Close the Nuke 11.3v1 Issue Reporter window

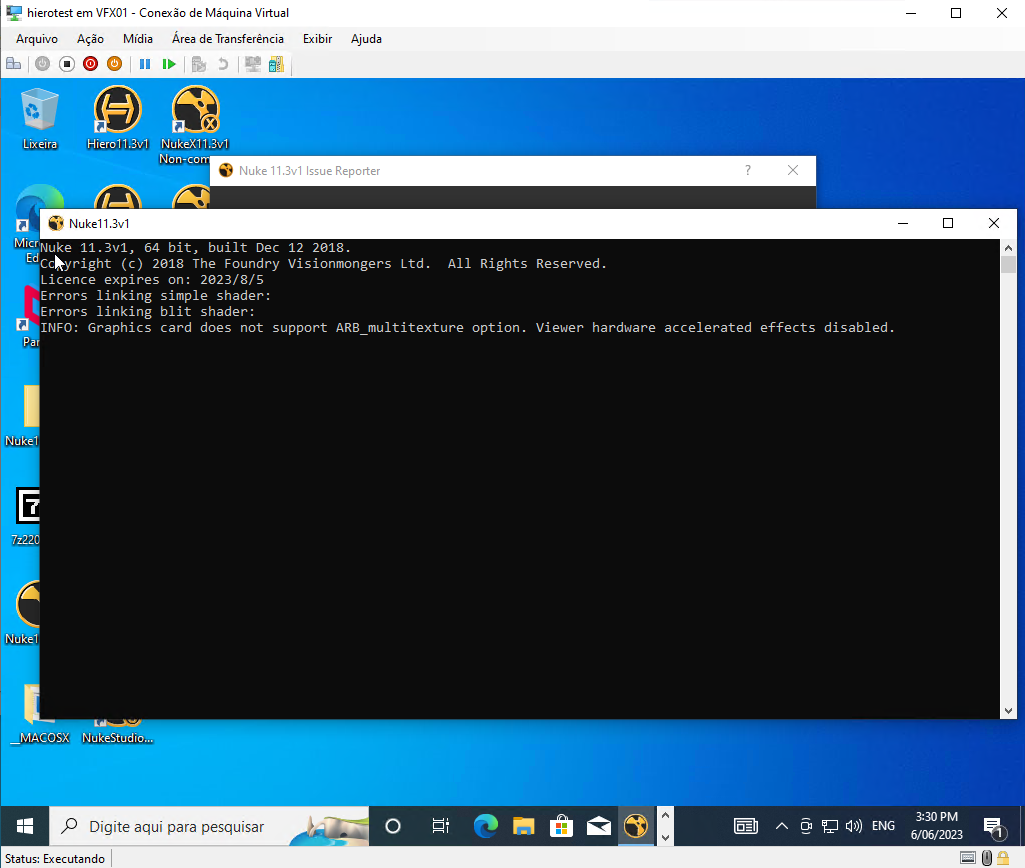coord(793,171)
